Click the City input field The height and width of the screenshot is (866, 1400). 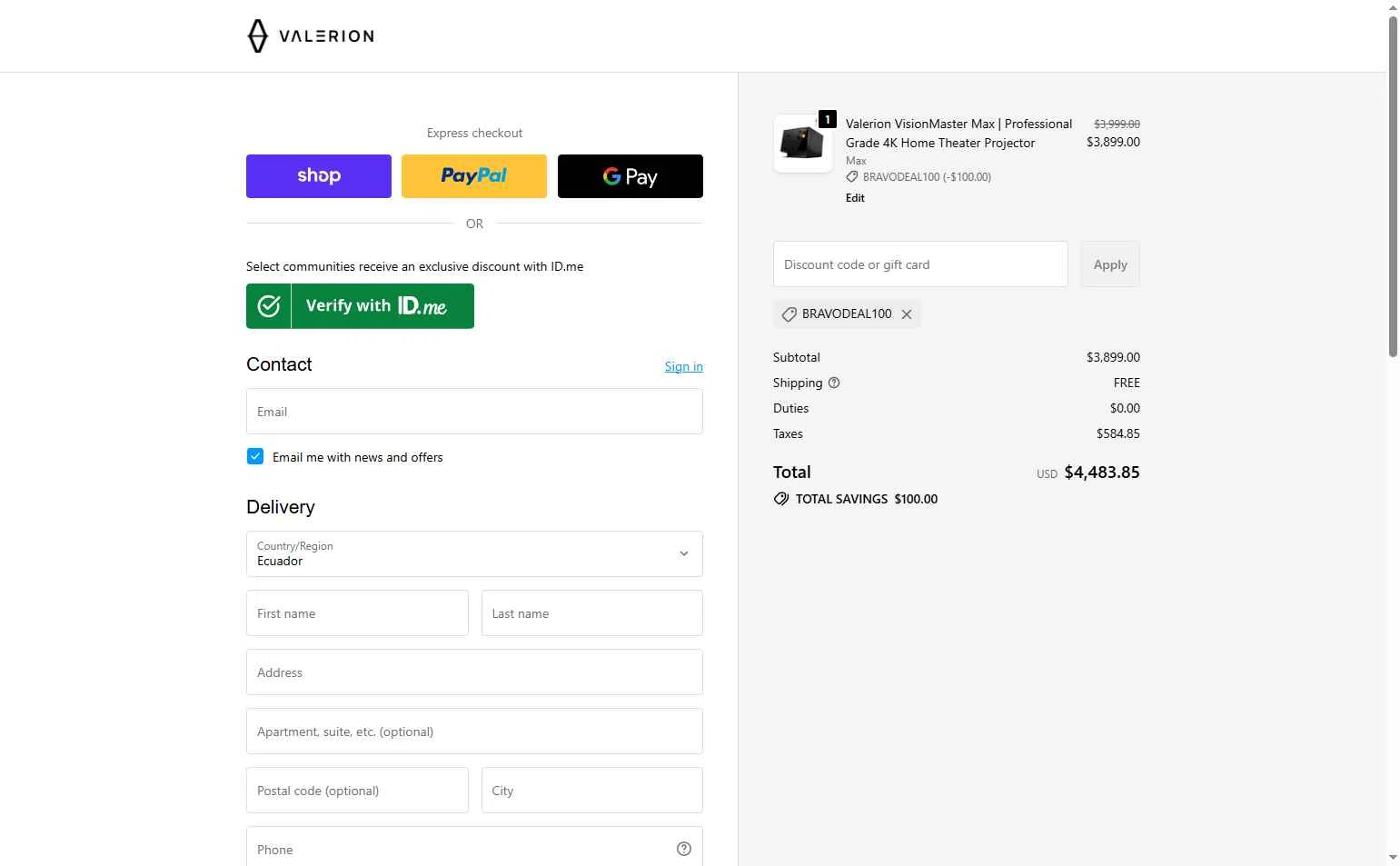(x=592, y=791)
